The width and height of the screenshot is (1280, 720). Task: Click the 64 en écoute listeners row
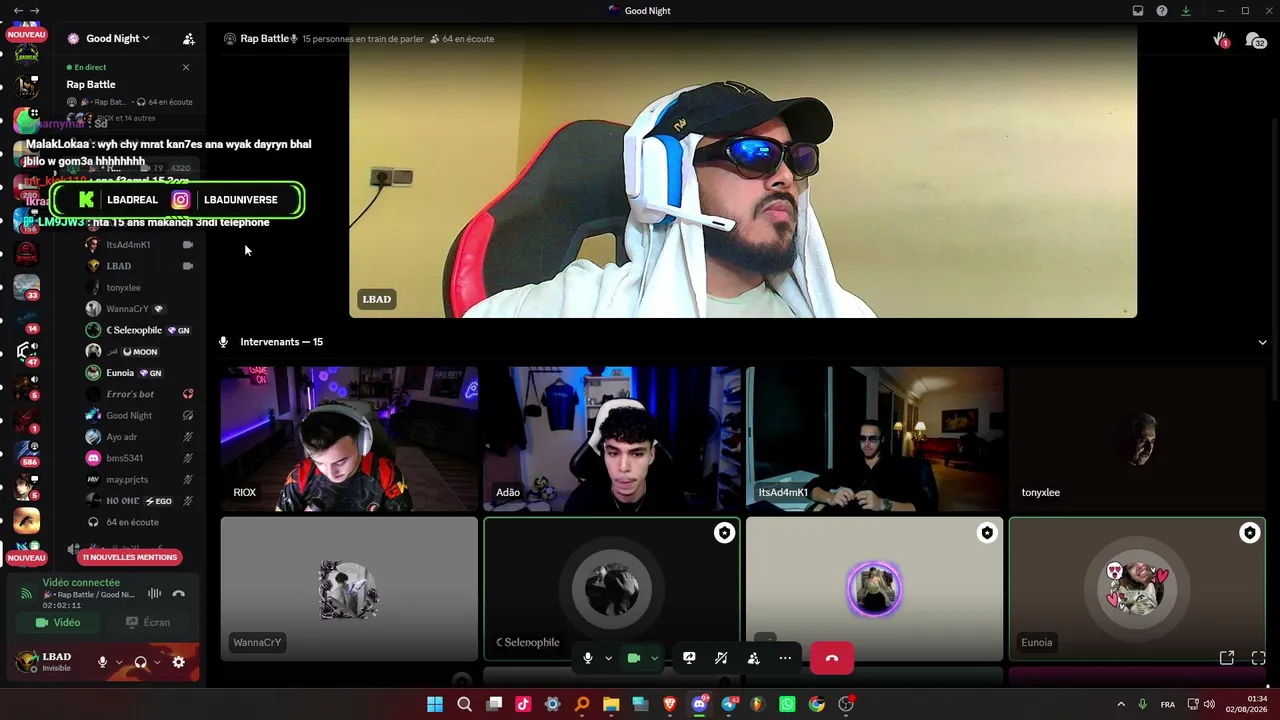[x=140, y=522]
